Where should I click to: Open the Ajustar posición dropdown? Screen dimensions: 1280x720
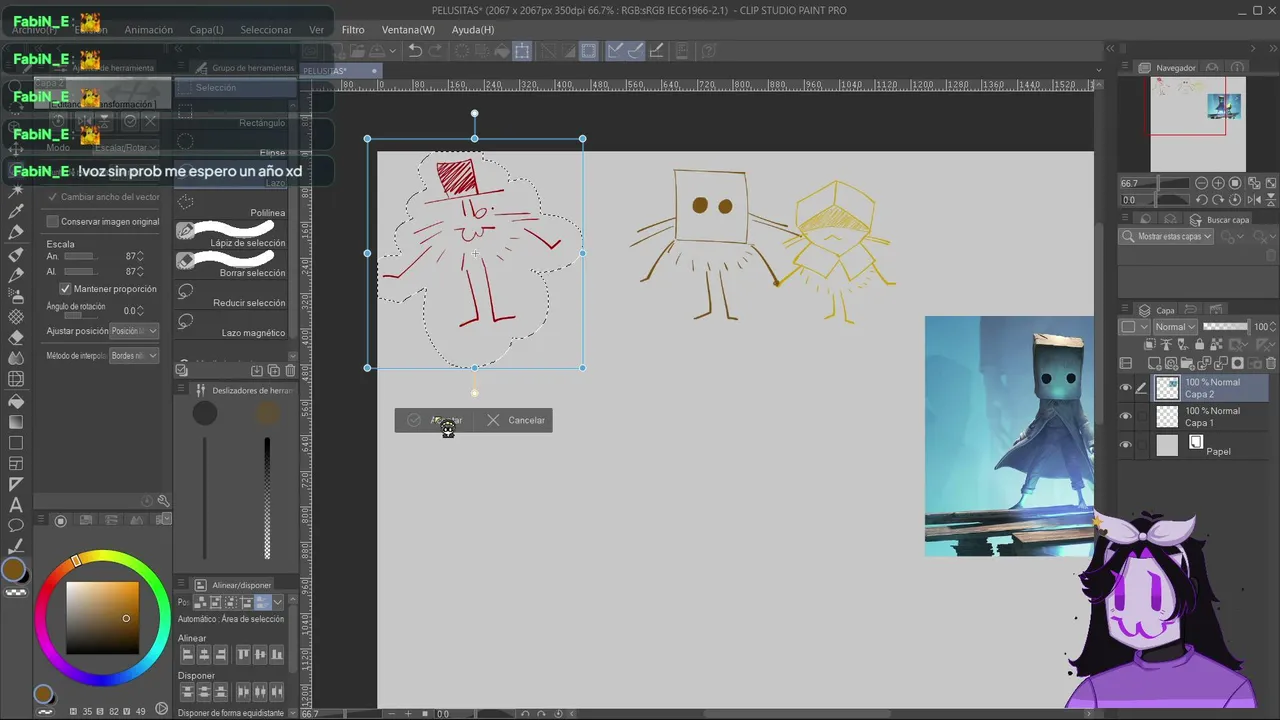(134, 331)
